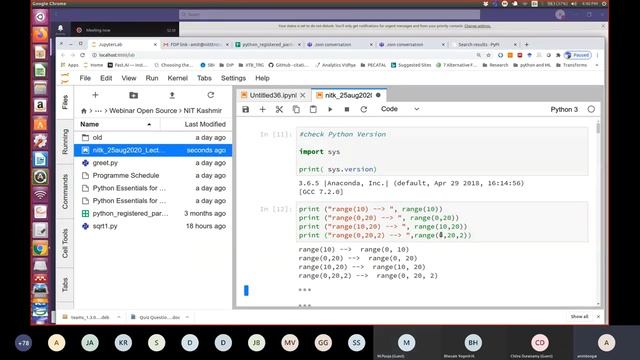Screen dimensions: 640x360
Task: Click the localhost address bar
Action: 282,55
